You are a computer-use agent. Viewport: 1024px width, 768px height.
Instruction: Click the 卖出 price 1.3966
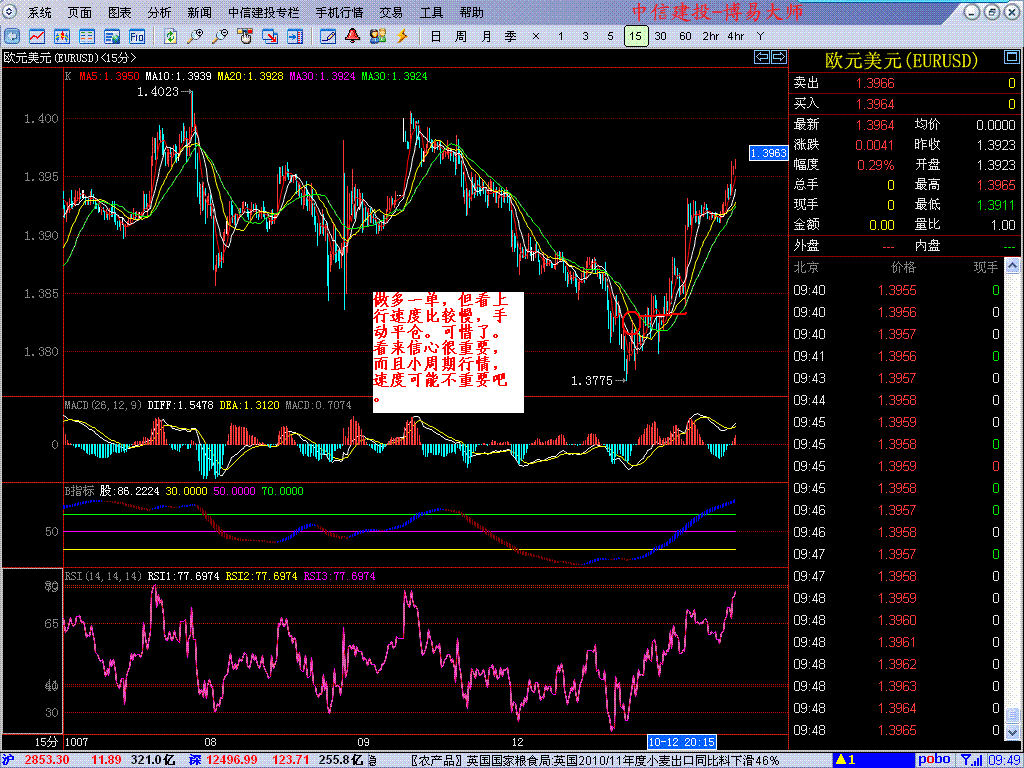click(x=875, y=83)
